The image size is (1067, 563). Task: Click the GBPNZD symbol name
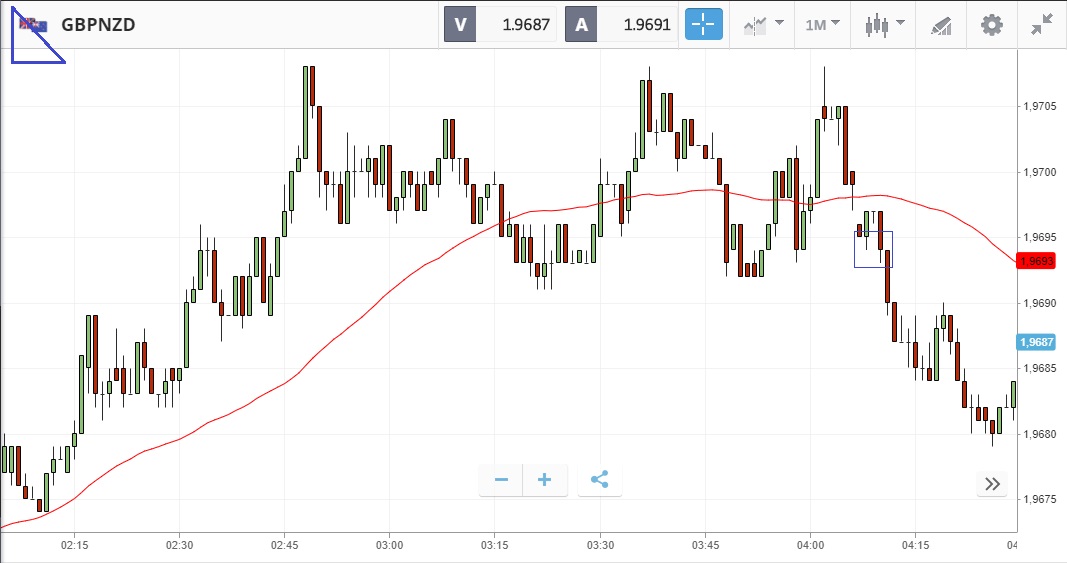click(x=98, y=25)
